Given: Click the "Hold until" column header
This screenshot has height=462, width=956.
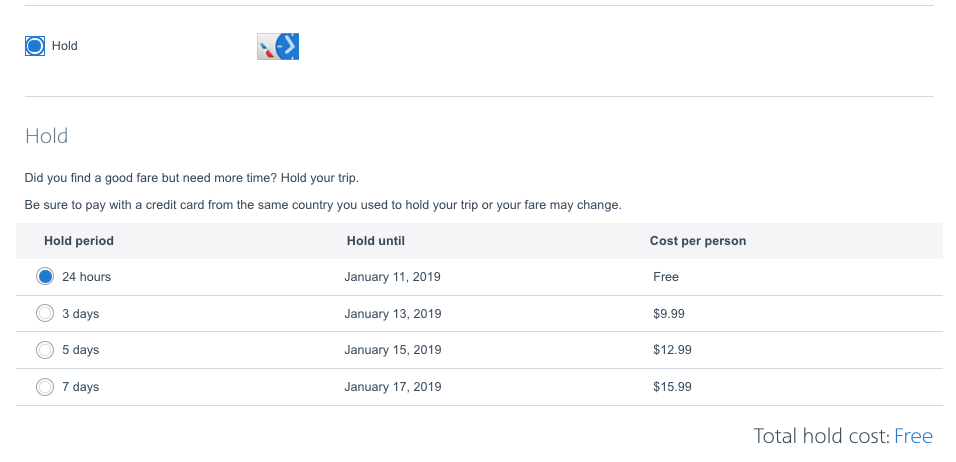Looking at the screenshot, I should 375,241.
